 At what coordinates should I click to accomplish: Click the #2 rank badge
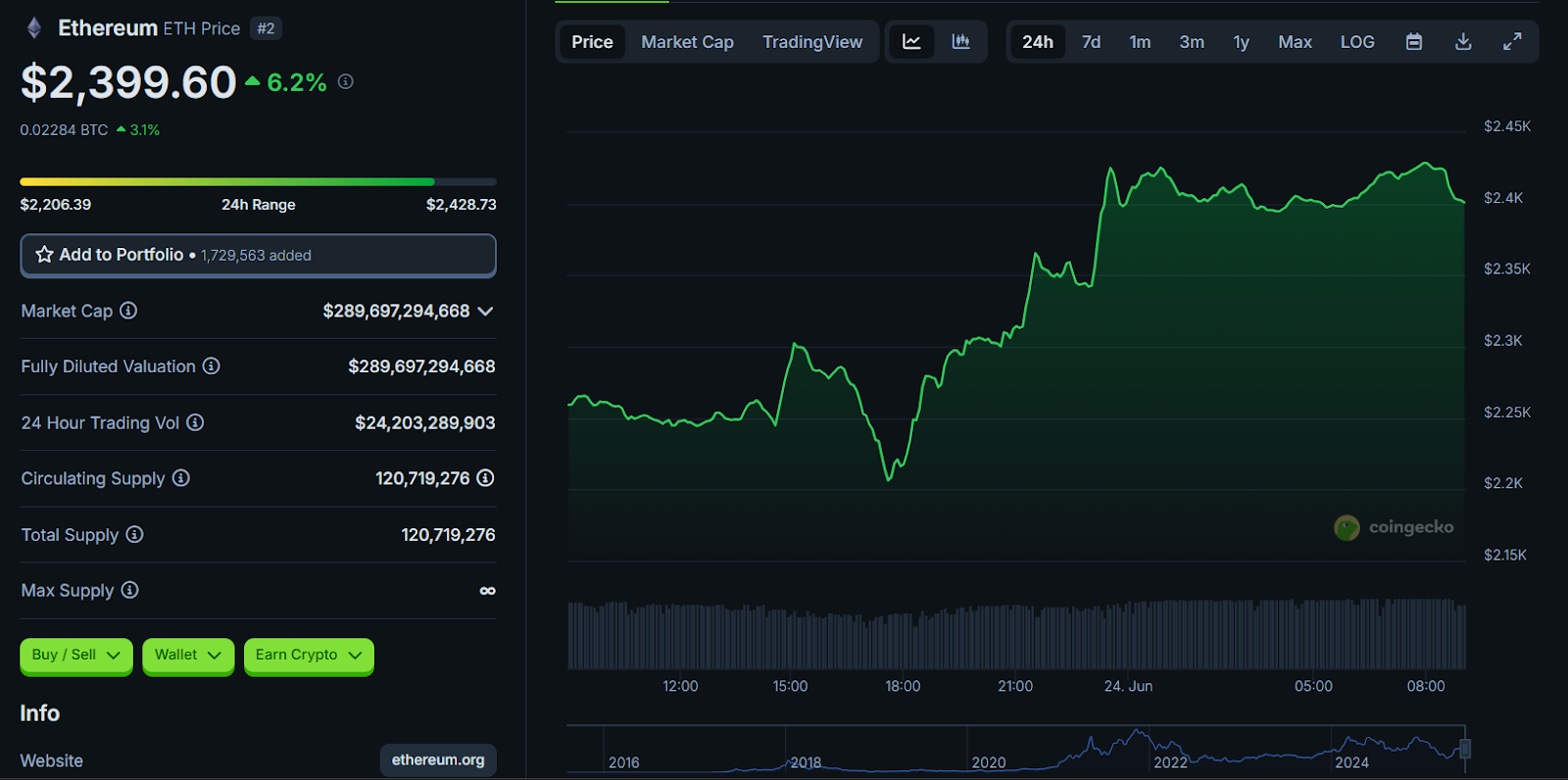tap(266, 28)
